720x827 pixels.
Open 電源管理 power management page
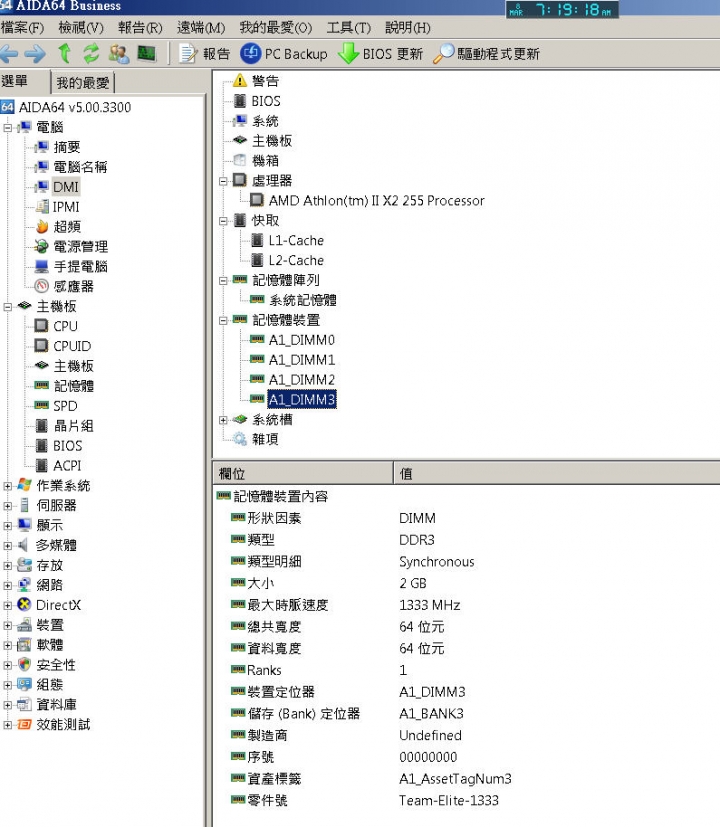pos(80,246)
